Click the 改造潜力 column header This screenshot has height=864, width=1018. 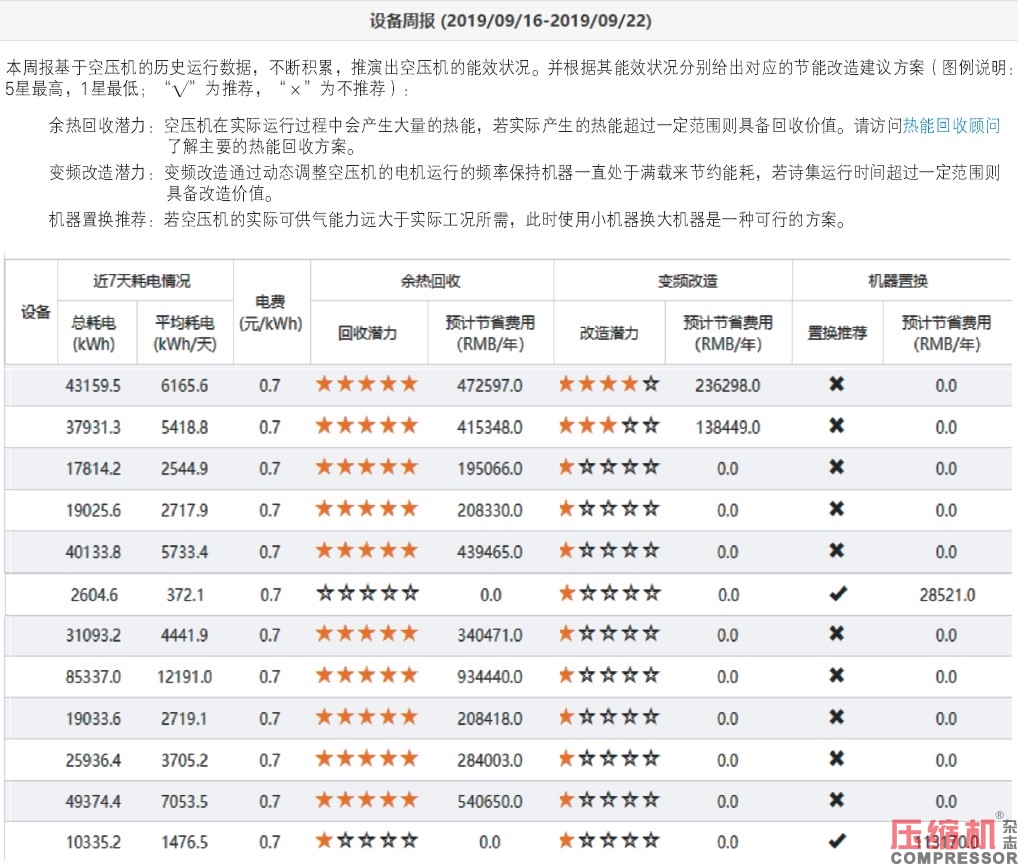pyautogui.click(x=609, y=333)
